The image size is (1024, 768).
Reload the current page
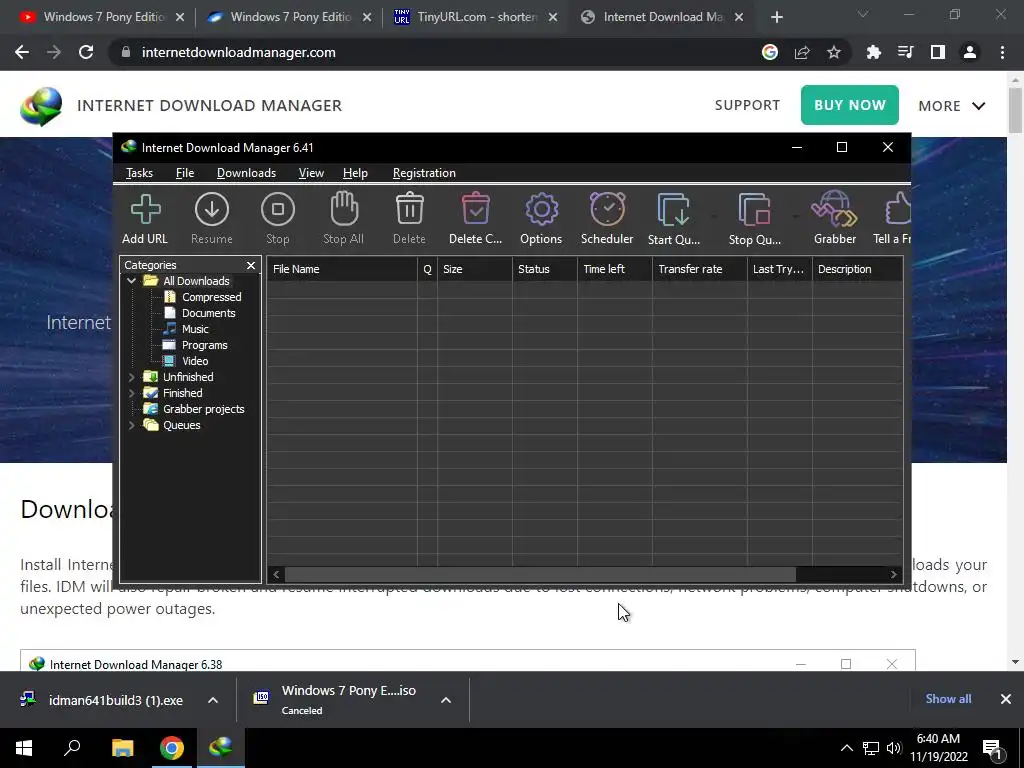pos(86,52)
